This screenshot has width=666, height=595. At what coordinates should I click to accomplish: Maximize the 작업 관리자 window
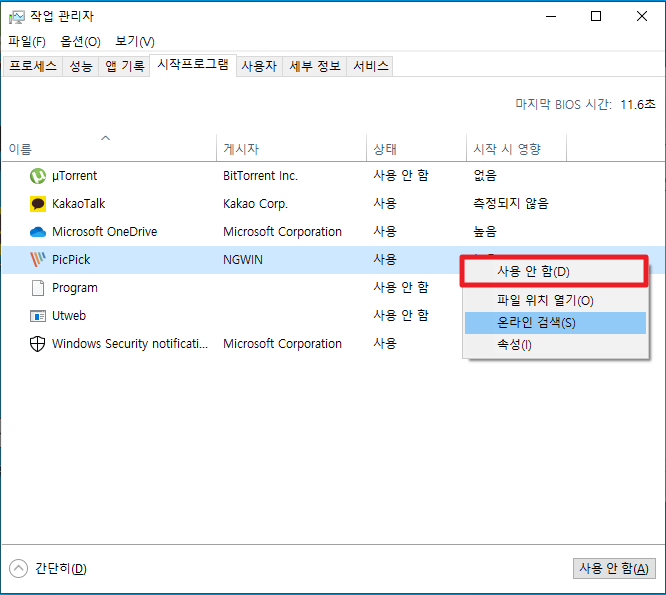[596, 17]
